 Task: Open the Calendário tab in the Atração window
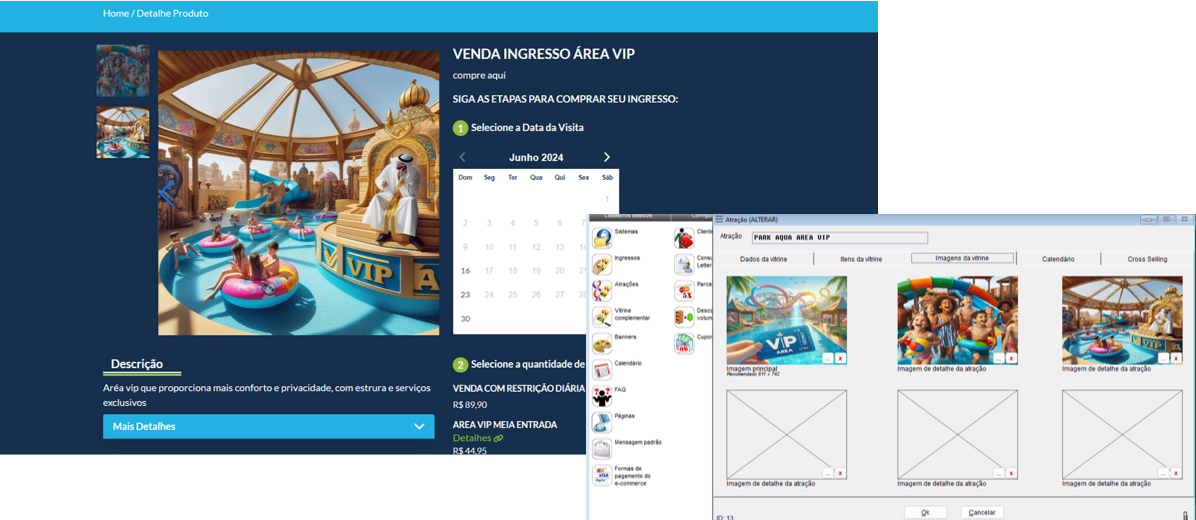point(1058,259)
